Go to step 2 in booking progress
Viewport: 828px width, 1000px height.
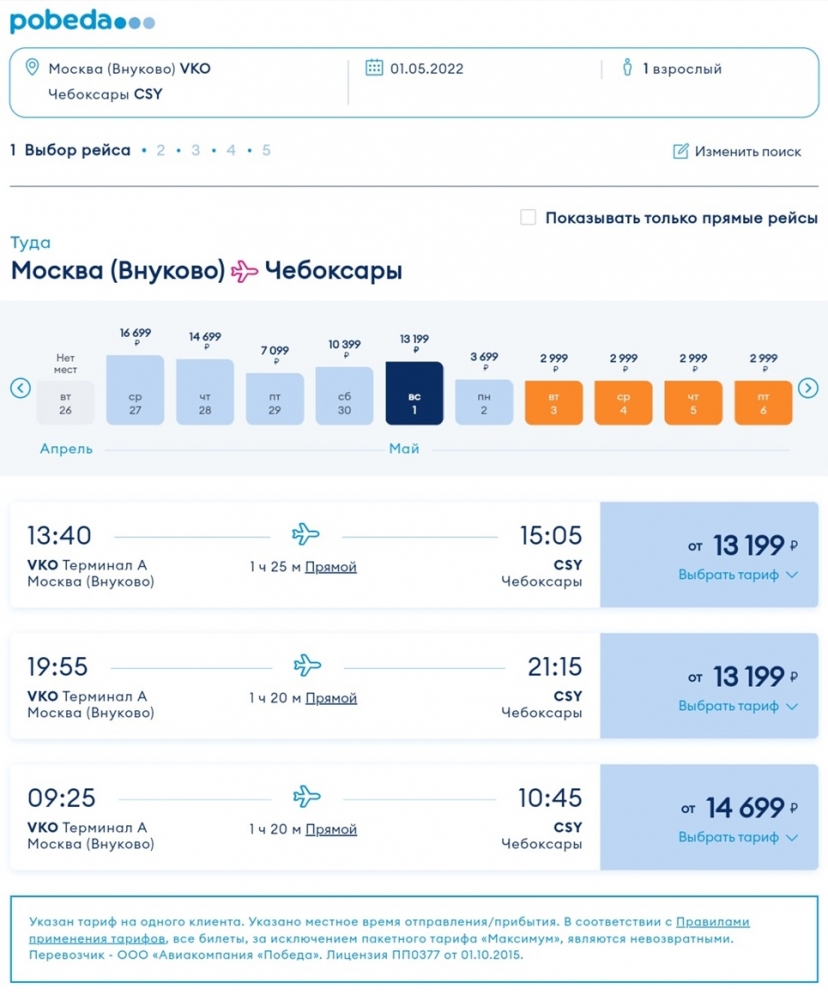[x=160, y=151]
